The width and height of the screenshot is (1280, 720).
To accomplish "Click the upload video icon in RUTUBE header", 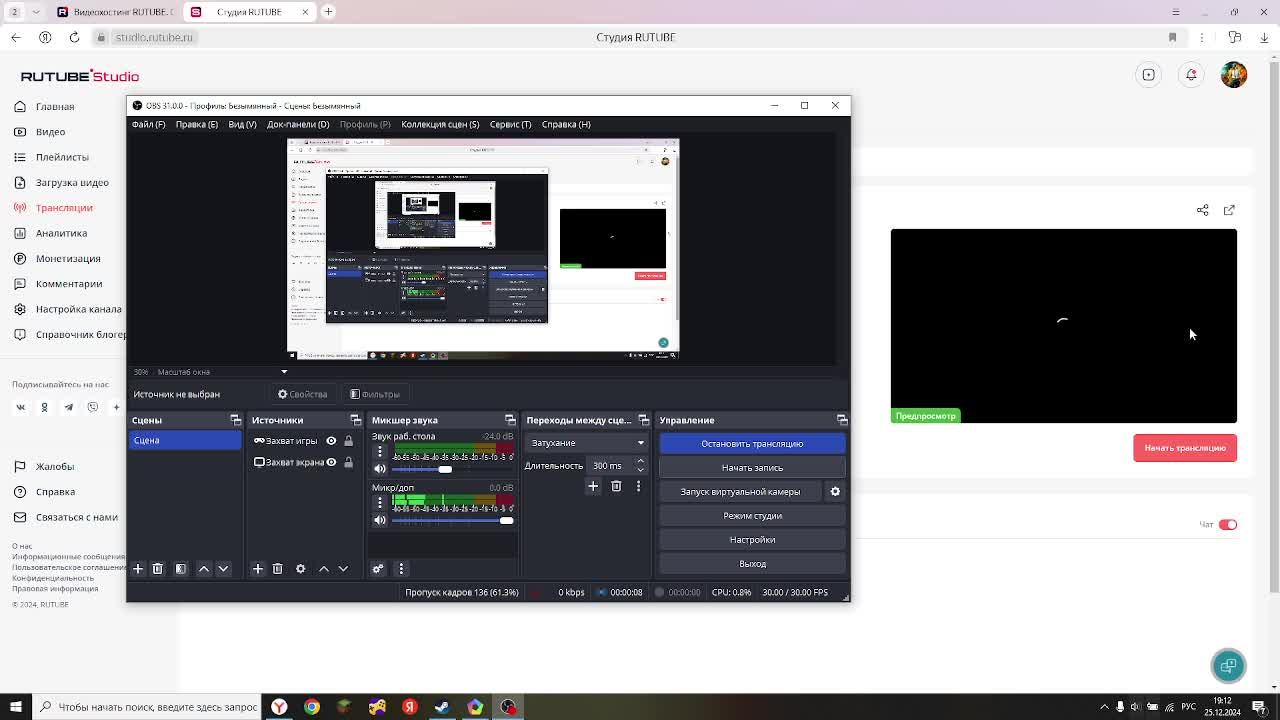I will click(x=1149, y=75).
